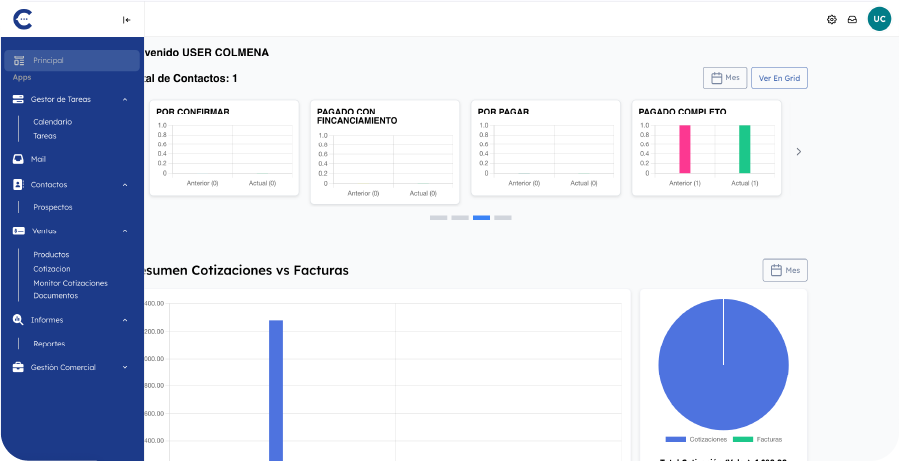The width and height of the screenshot is (899, 461).
Task: Click the Ventas card icon
Action: tap(18, 230)
